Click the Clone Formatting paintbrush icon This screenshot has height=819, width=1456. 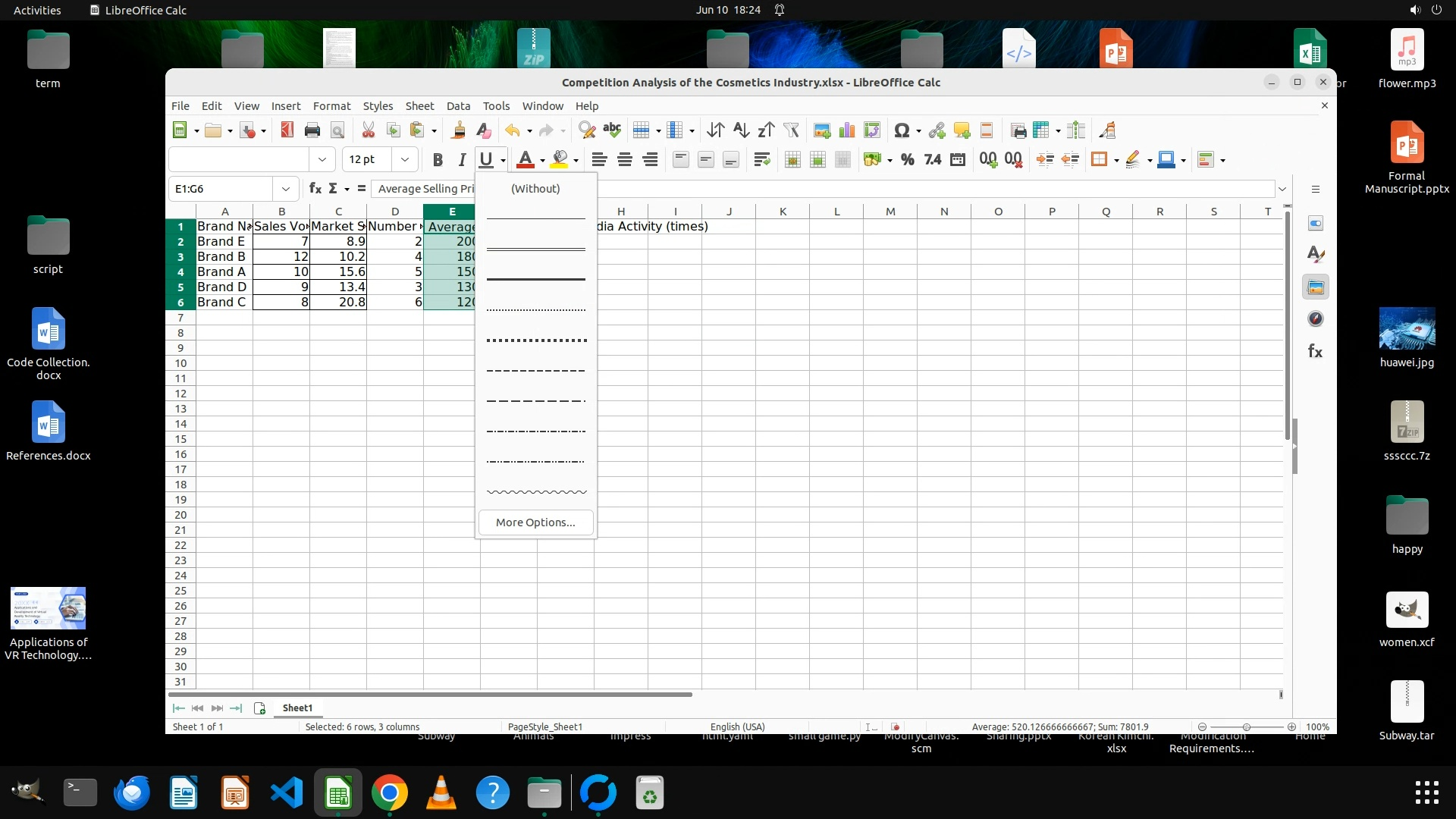click(458, 130)
